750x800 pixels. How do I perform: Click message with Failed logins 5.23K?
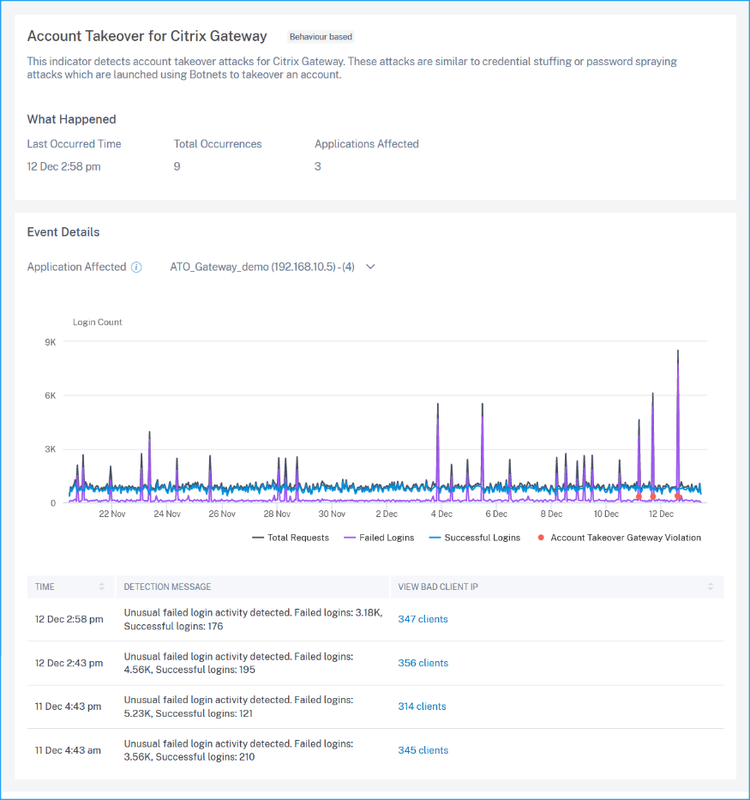click(x=239, y=707)
